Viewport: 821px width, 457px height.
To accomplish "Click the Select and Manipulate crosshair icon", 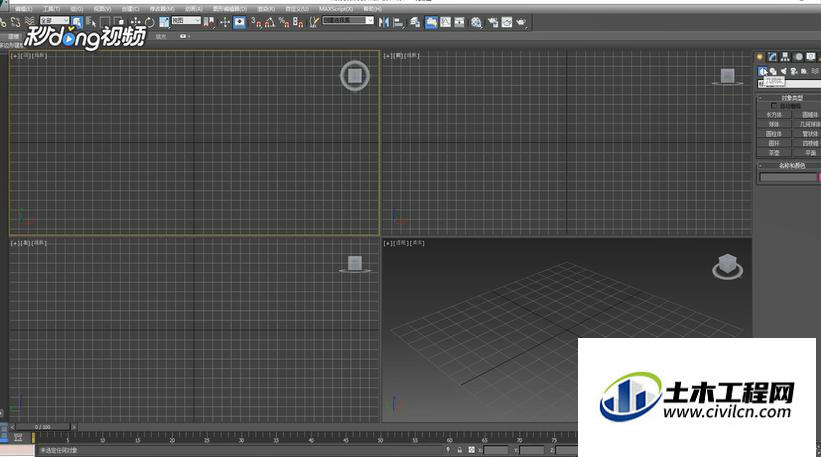I will tap(225, 22).
